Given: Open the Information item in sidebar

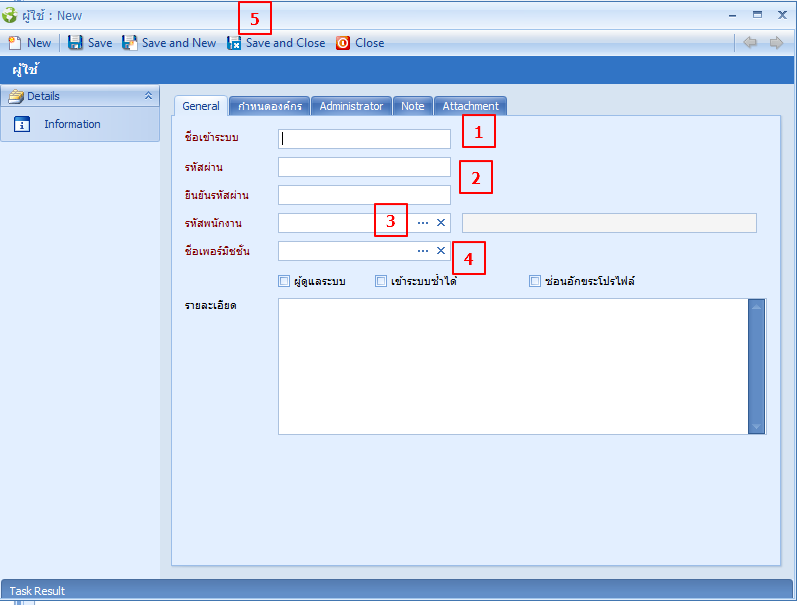Looking at the screenshot, I should [x=72, y=124].
